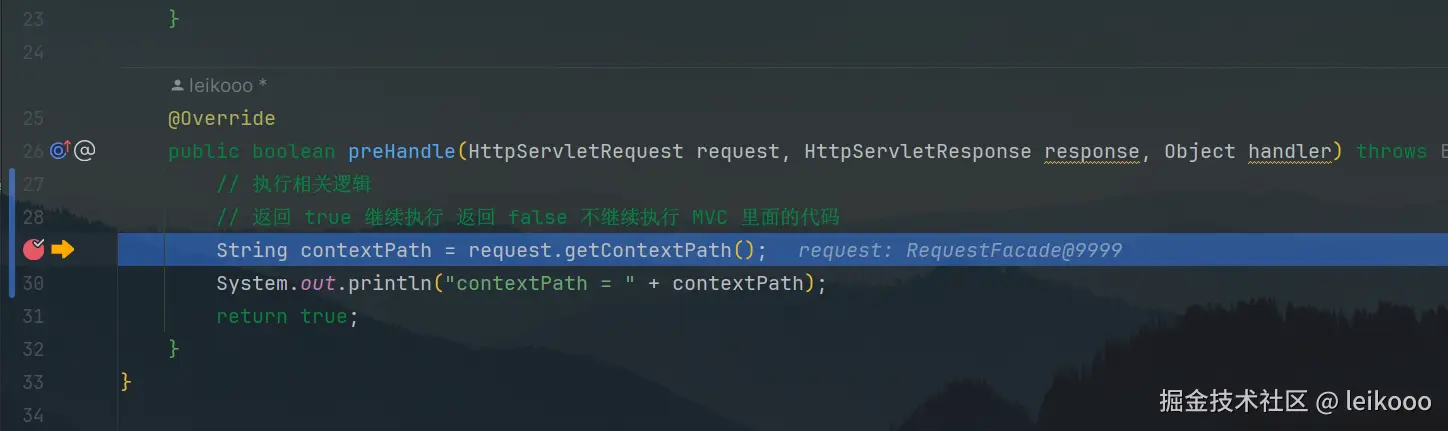Screen dimensions: 1448x431
Task: Click the throws keyword
Action: coord(1391,152)
